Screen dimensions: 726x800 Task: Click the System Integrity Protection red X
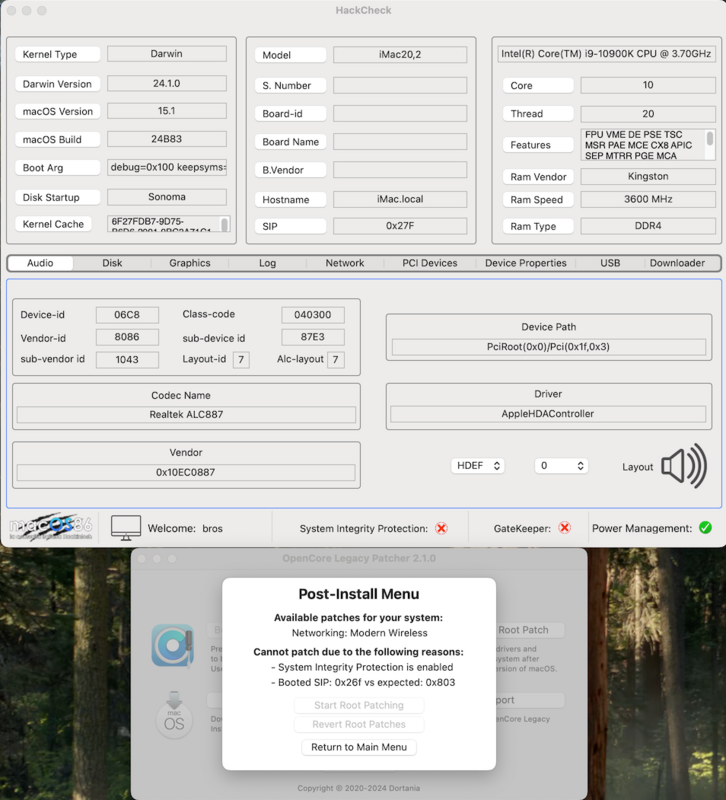pyautogui.click(x=441, y=528)
